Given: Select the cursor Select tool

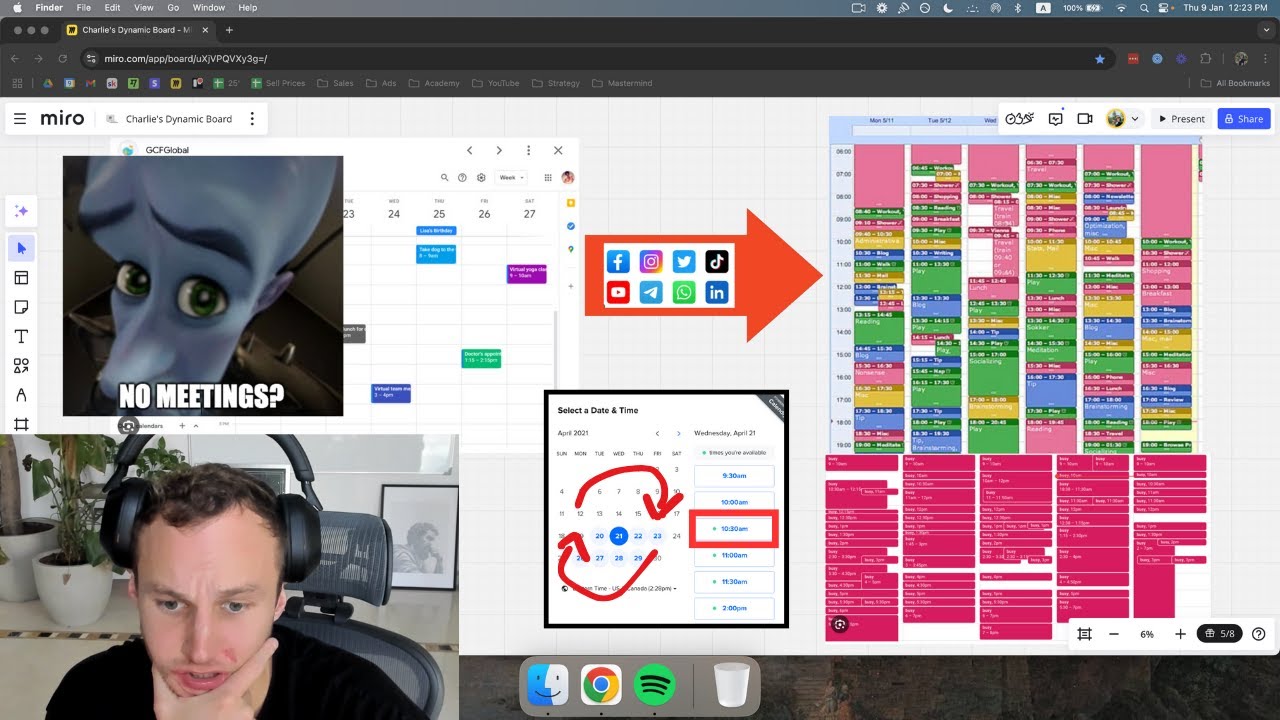Looking at the screenshot, I should [21, 247].
